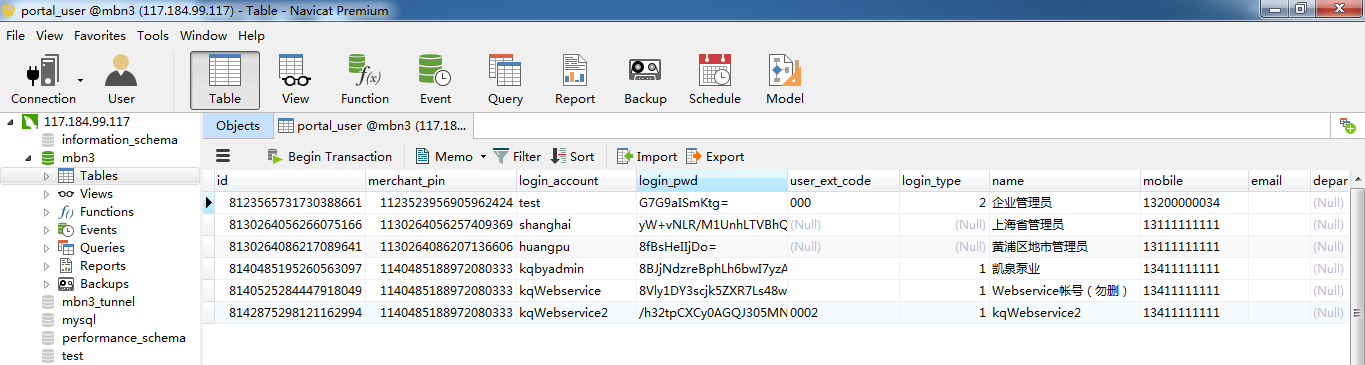Click the Export button
The image size is (1365, 365).
click(715, 157)
